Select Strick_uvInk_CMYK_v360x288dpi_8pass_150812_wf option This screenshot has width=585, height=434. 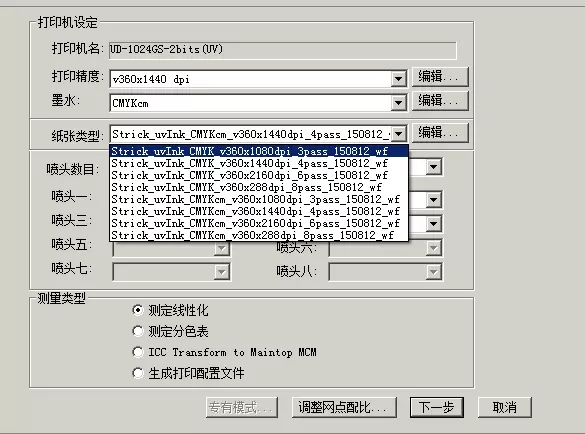[x=259, y=187]
